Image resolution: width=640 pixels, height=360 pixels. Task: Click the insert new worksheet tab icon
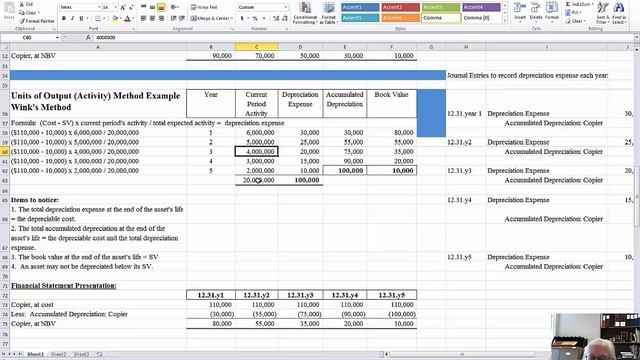99,354
